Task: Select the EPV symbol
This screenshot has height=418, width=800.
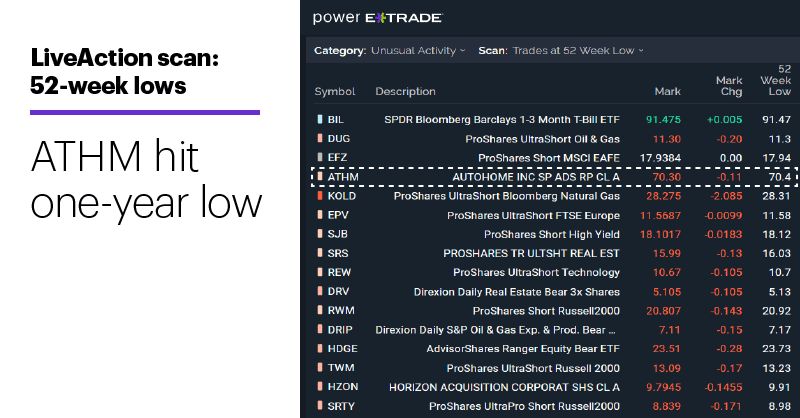Action: [338, 215]
